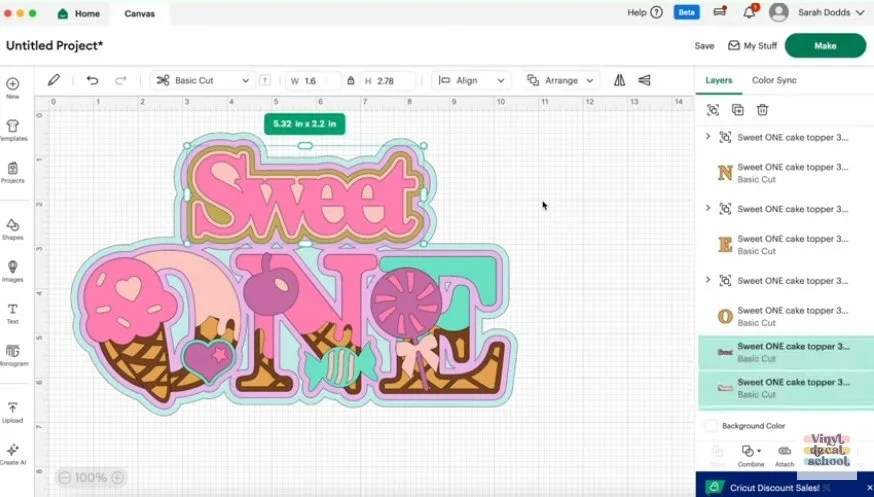Viewport: 874px width, 497px height.
Task: Click the offset icon next to flip
Action: tap(644, 80)
